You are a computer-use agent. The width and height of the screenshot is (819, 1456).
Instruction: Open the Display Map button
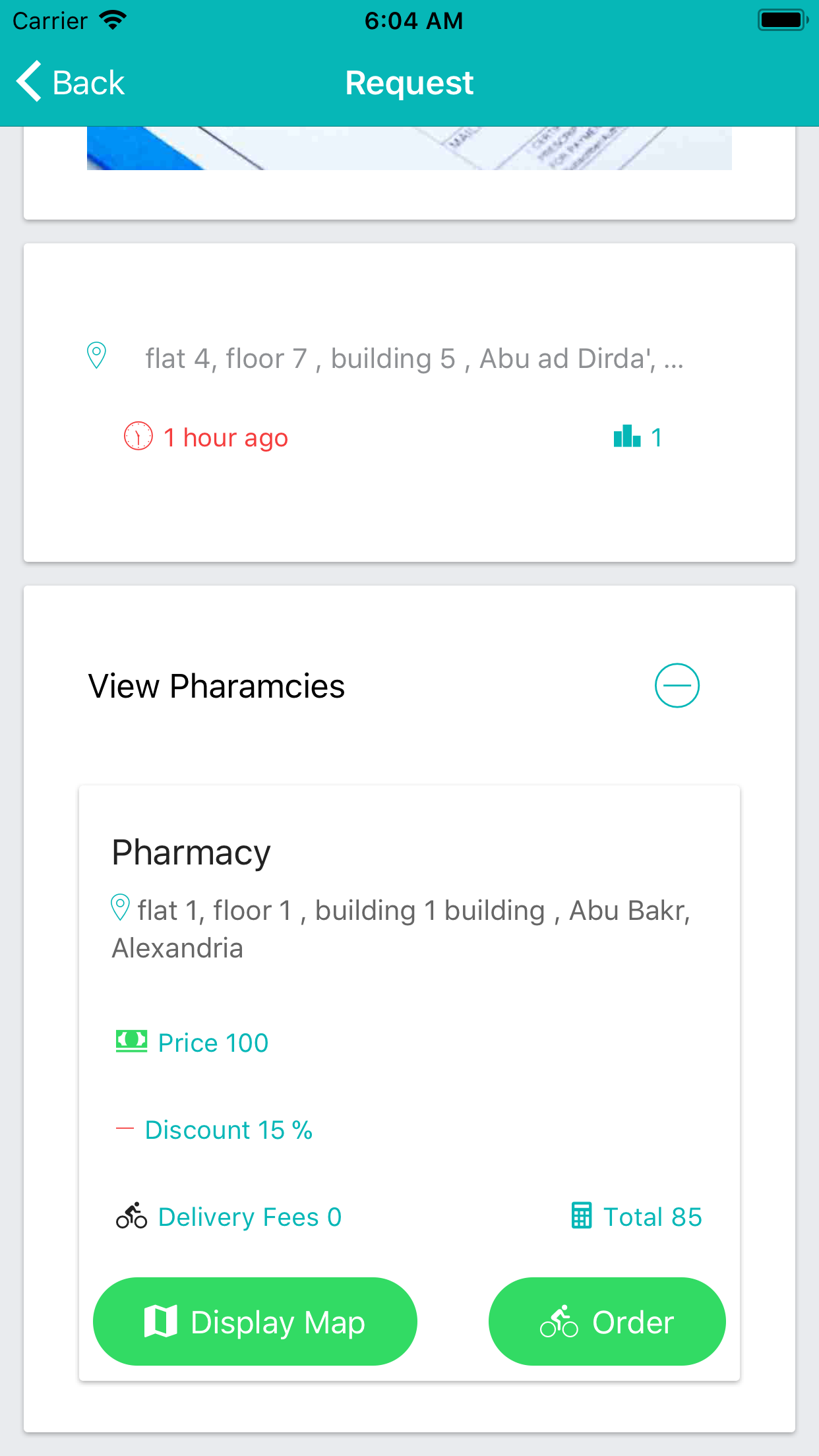coord(255,1321)
